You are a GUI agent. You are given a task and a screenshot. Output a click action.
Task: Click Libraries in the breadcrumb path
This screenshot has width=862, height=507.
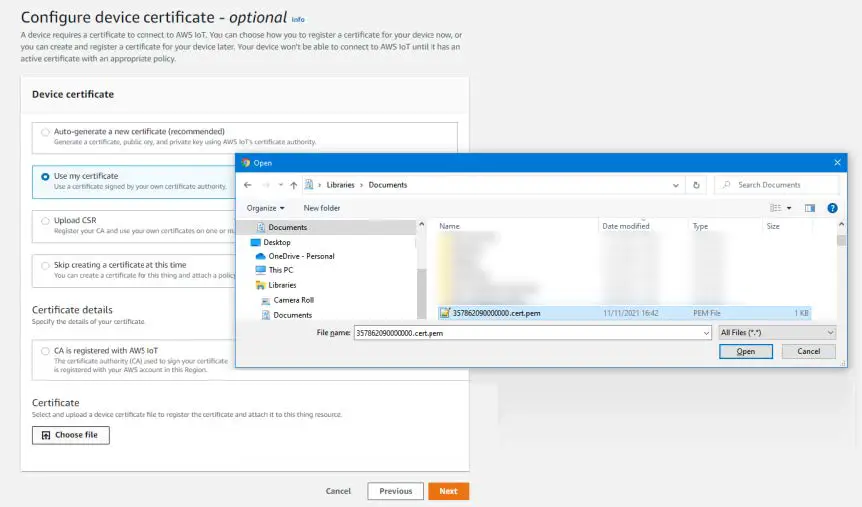340,185
